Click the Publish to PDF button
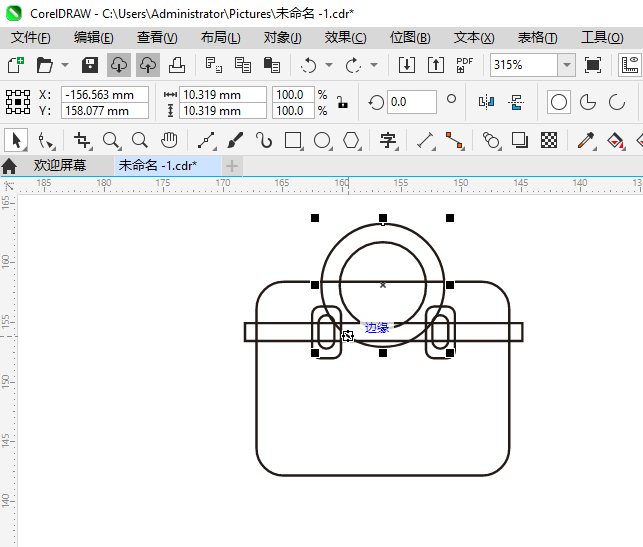The width and height of the screenshot is (643, 547). [x=464, y=65]
